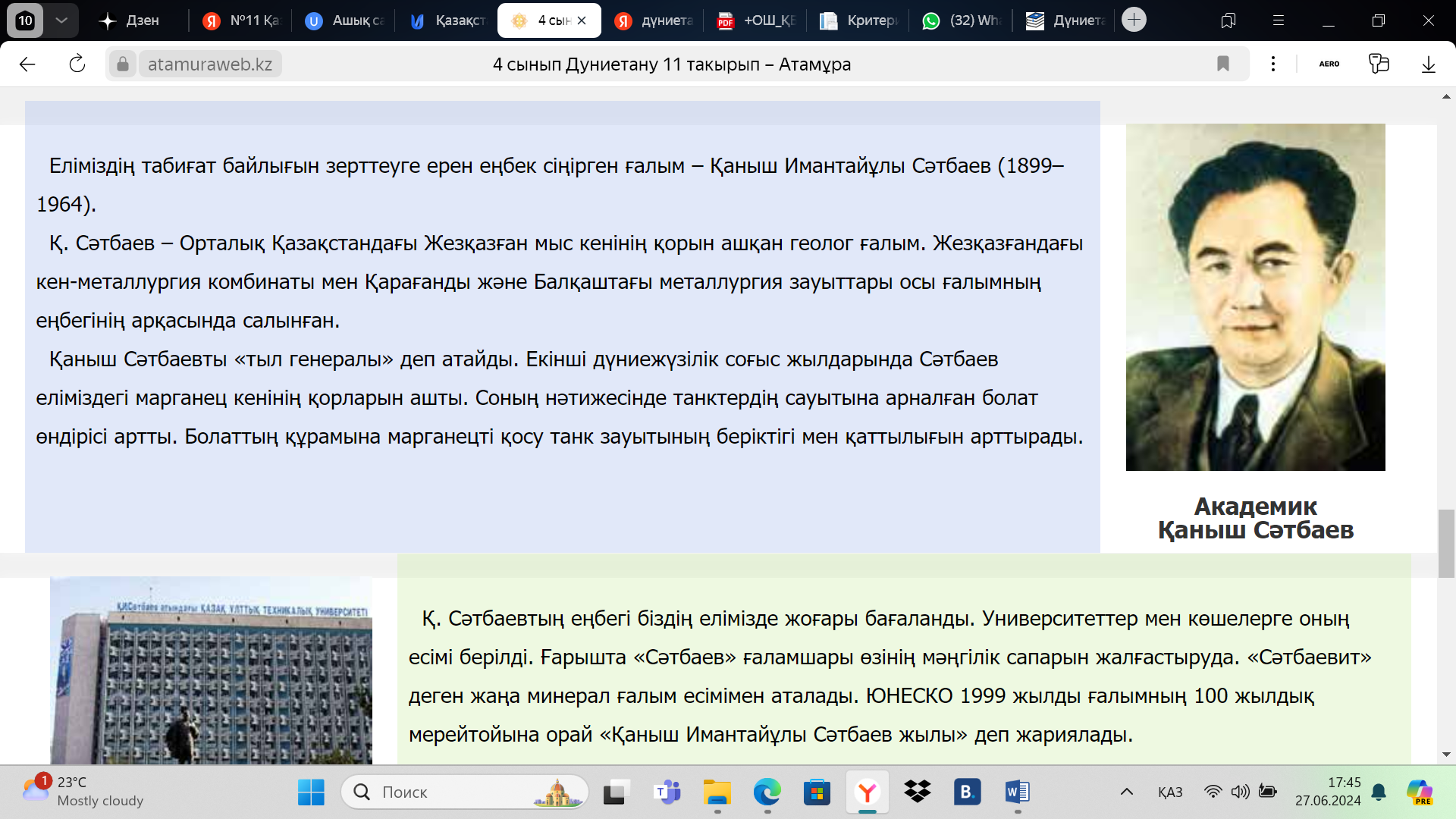This screenshot has width=1456, height=819.
Task: Expand the tab groups dropdown chevron
Action: point(61,20)
